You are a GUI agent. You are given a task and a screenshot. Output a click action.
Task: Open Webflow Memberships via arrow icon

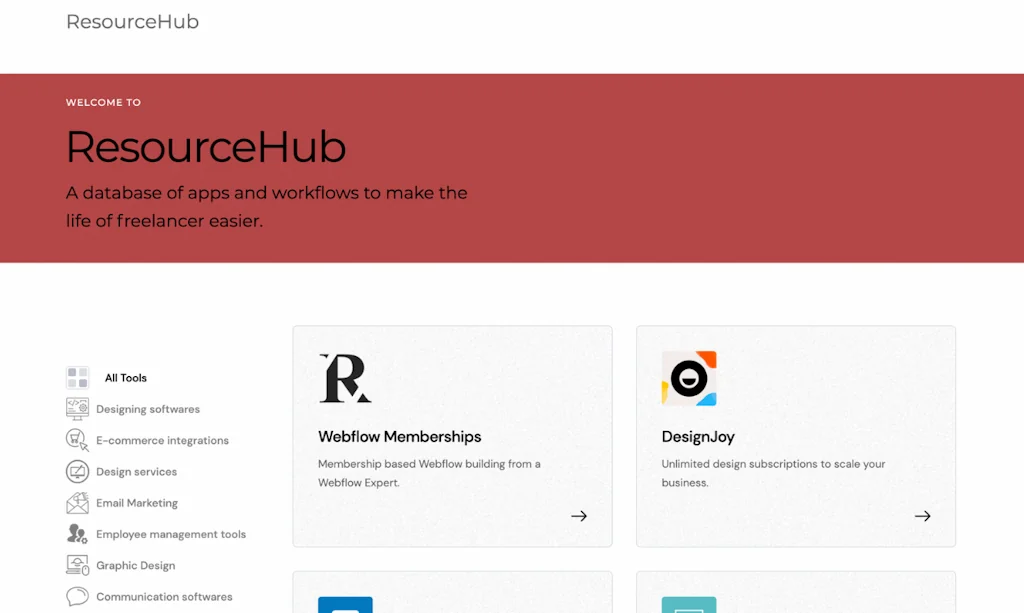click(579, 516)
